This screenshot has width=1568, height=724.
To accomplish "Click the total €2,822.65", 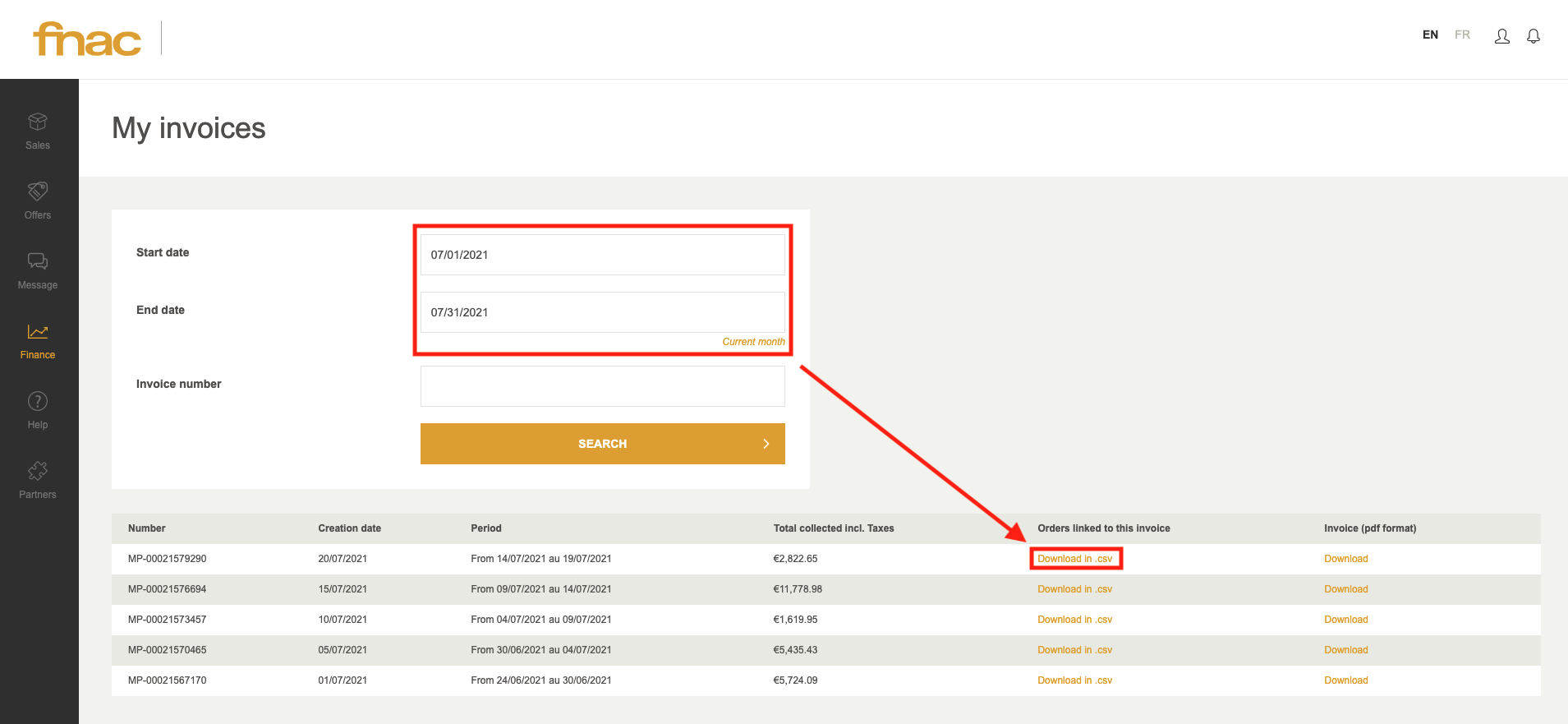I will coord(795,559).
